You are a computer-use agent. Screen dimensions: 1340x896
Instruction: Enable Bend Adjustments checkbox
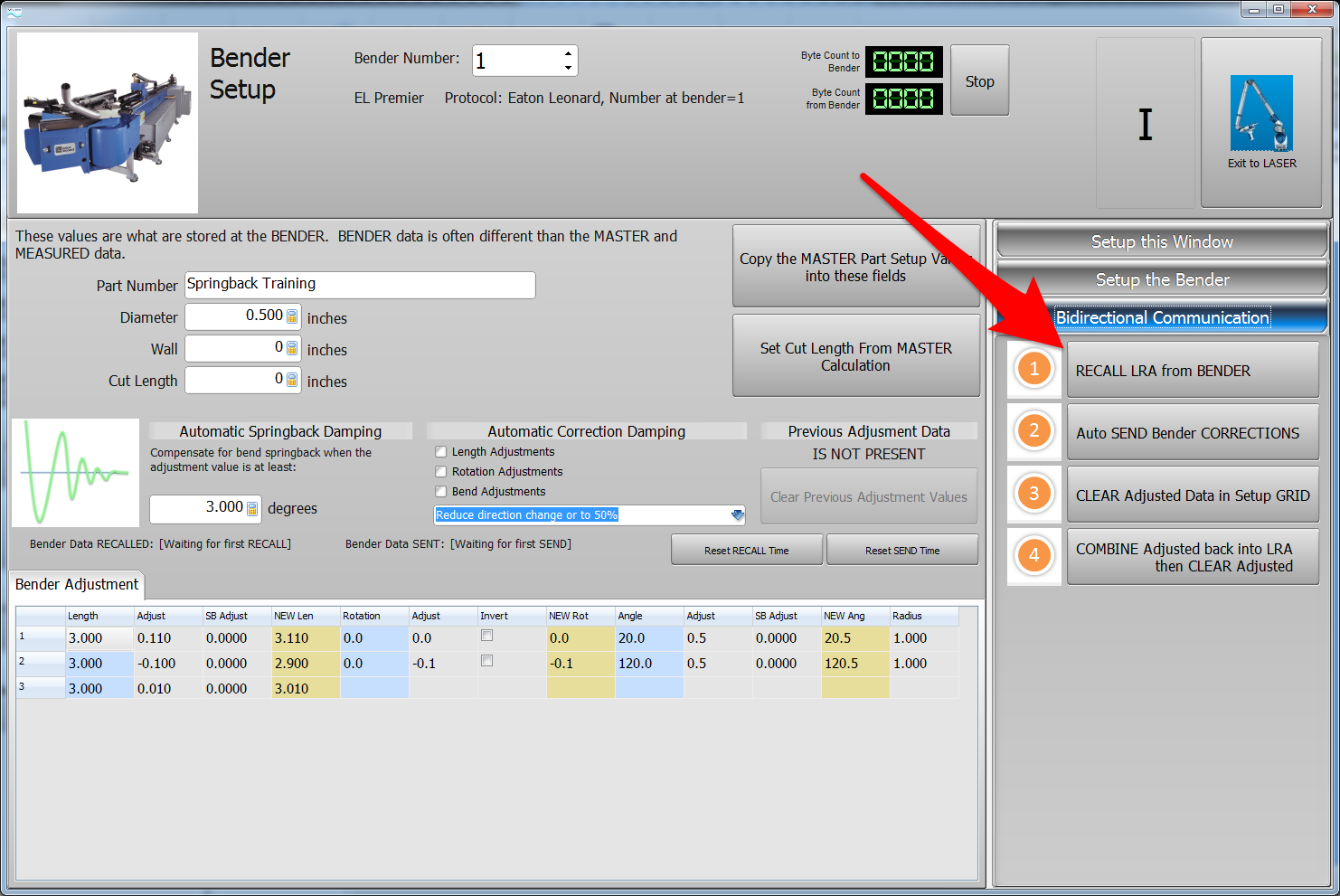coord(441,492)
